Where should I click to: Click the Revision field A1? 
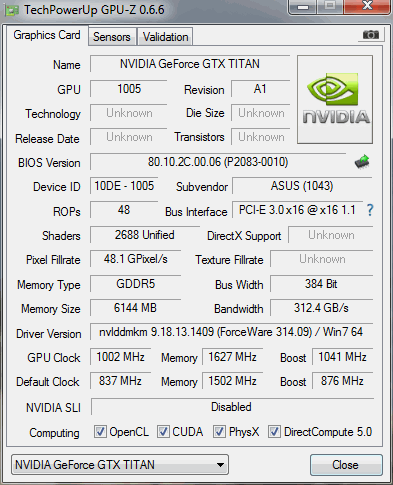[260, 89]
